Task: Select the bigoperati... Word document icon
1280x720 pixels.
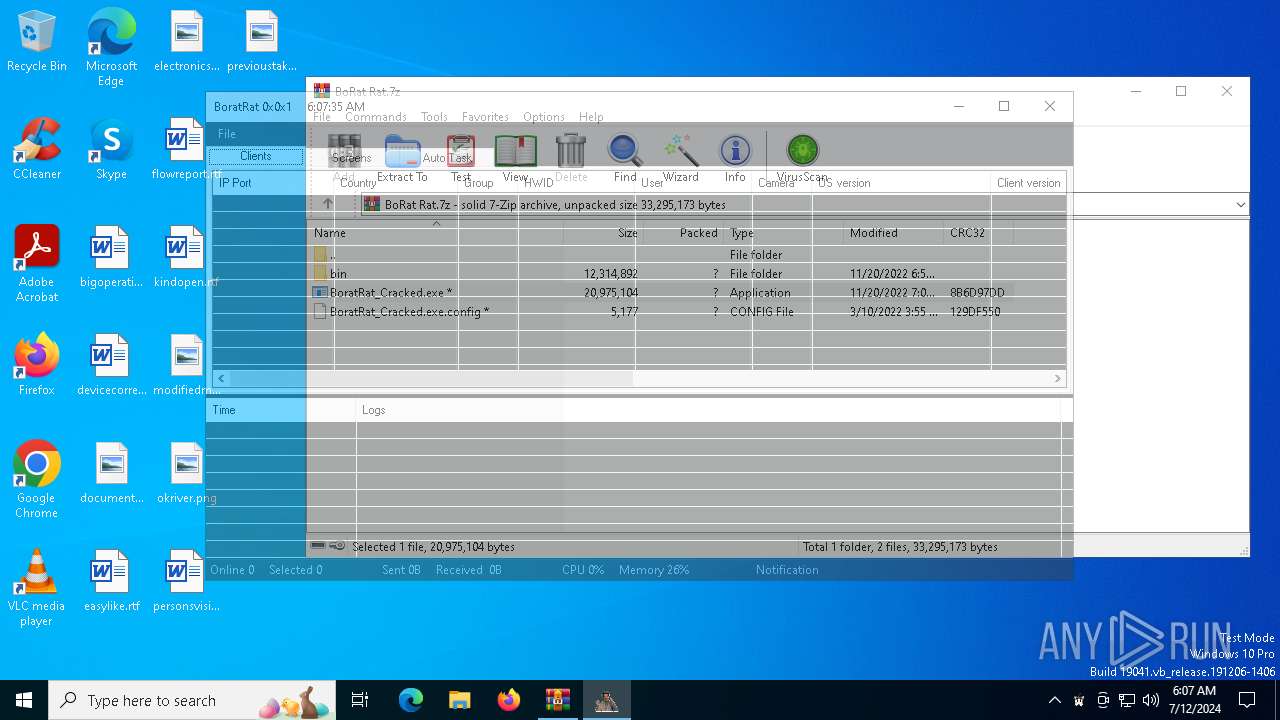Action: tap(111, 258)
